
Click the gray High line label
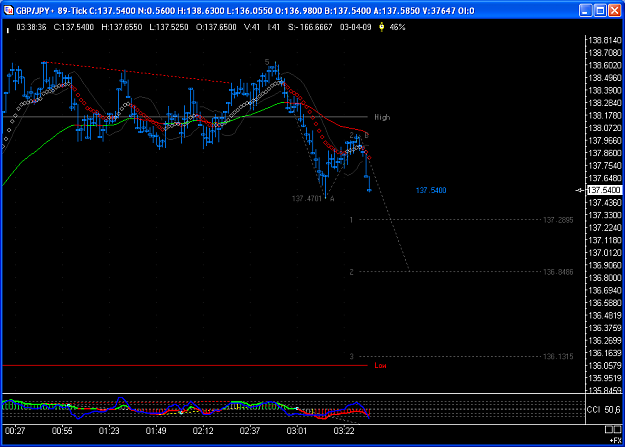pos(382,117)
